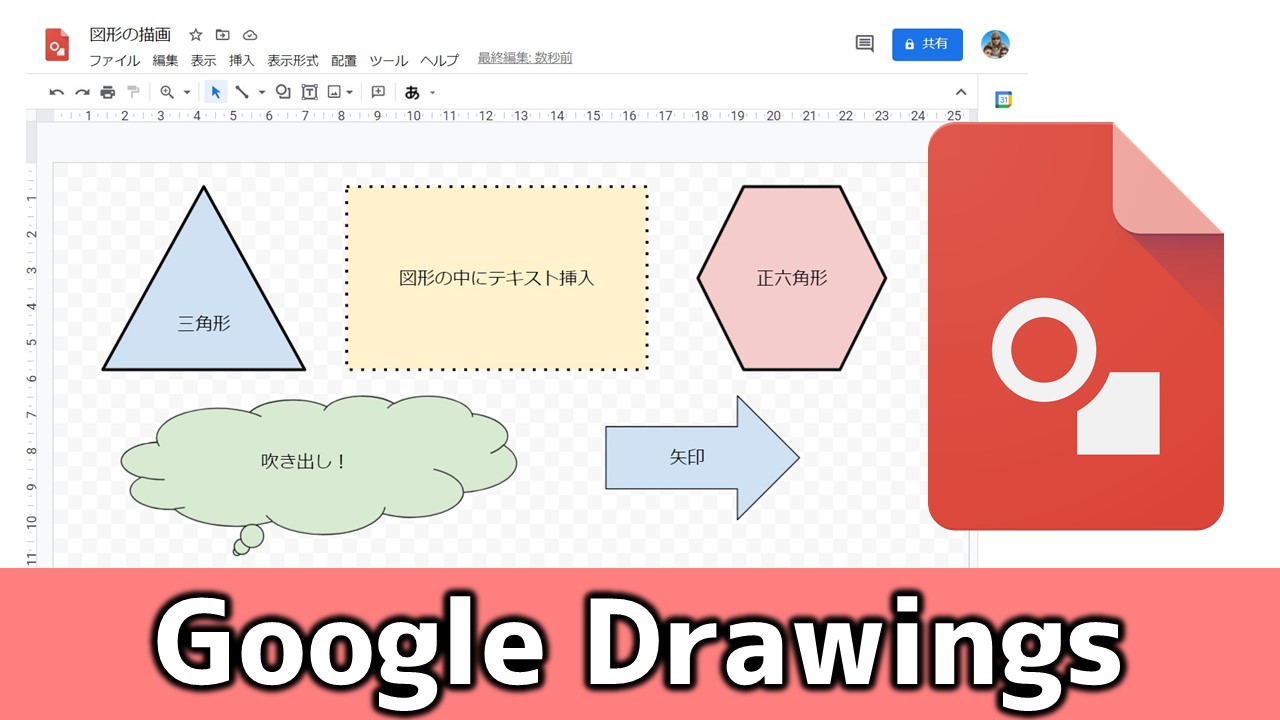Click the あ input tools button
The width and height of the screenshot is (1280, 720).
tap(412, 92)
